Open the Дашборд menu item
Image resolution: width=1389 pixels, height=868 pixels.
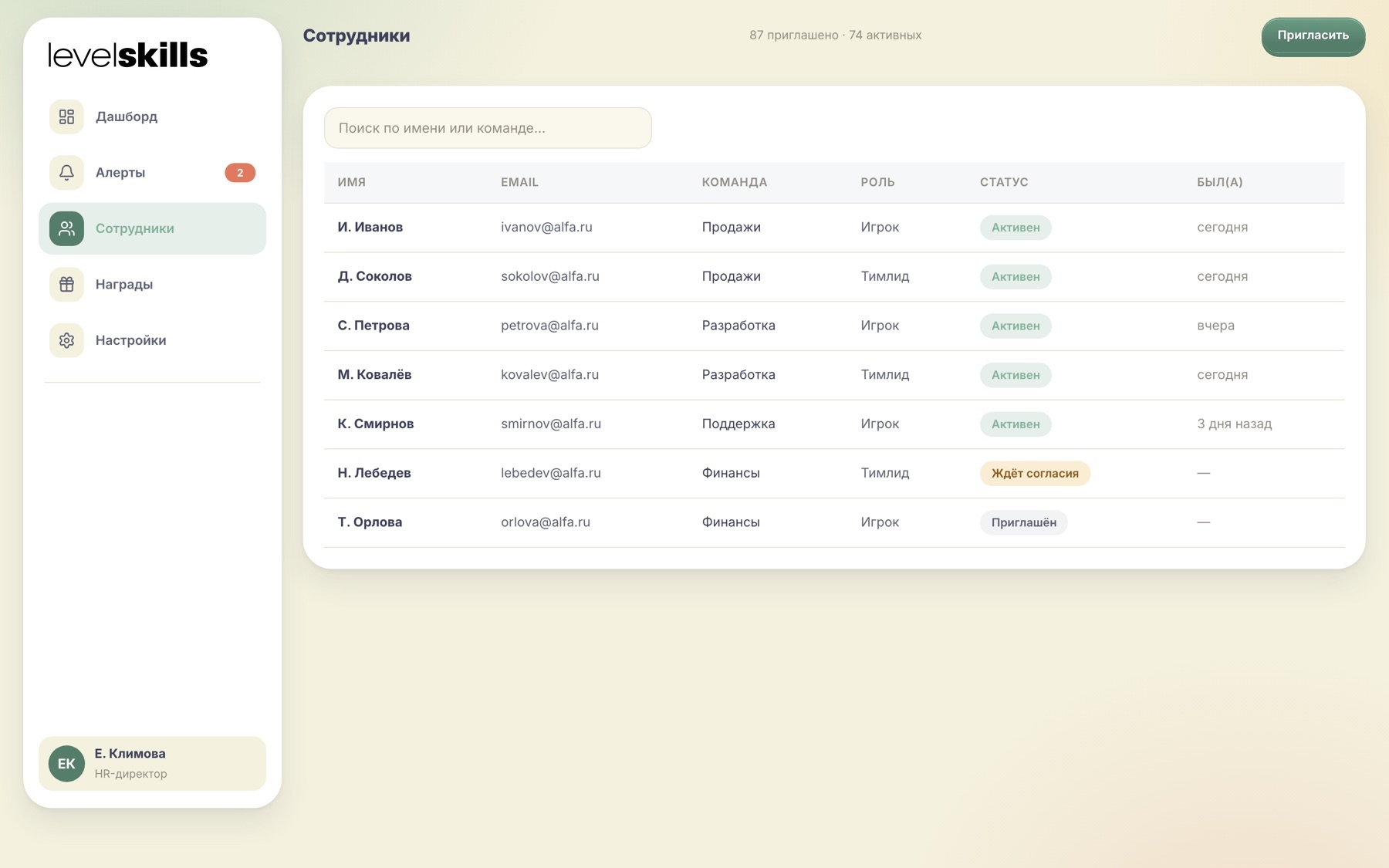152,117
